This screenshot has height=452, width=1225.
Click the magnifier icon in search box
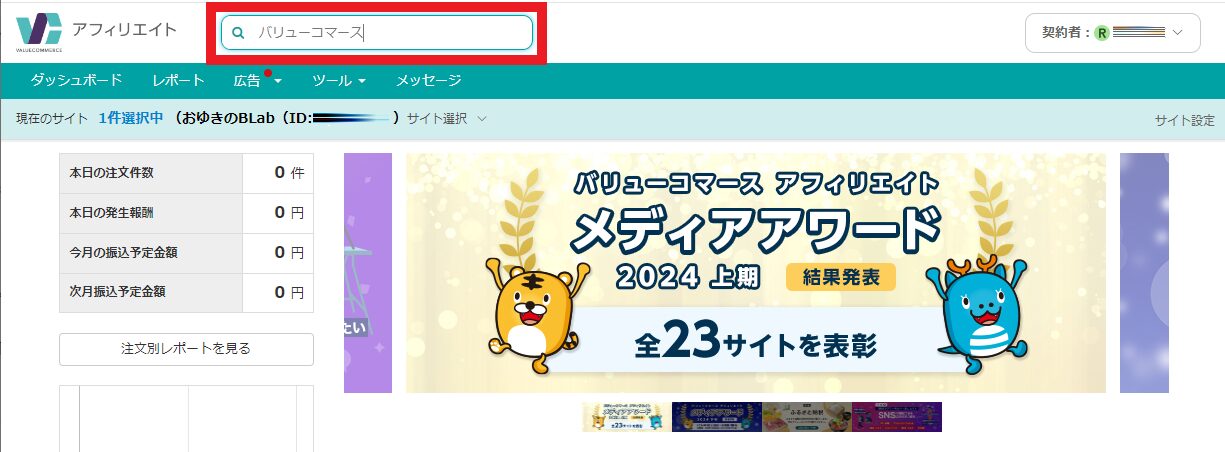[x=238, y=33]
